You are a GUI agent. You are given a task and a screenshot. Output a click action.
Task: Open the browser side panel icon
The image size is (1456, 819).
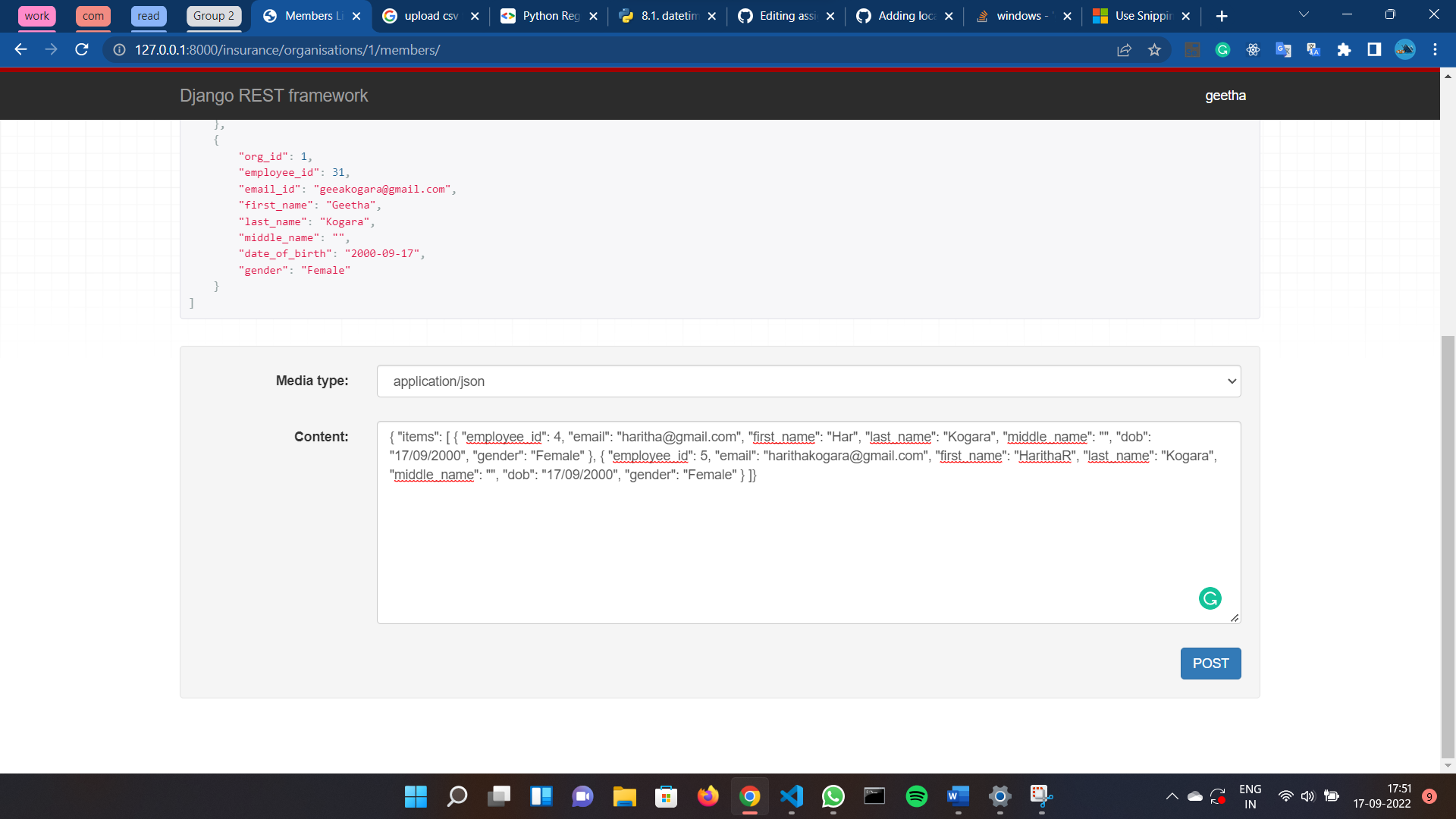point(1373,49)
